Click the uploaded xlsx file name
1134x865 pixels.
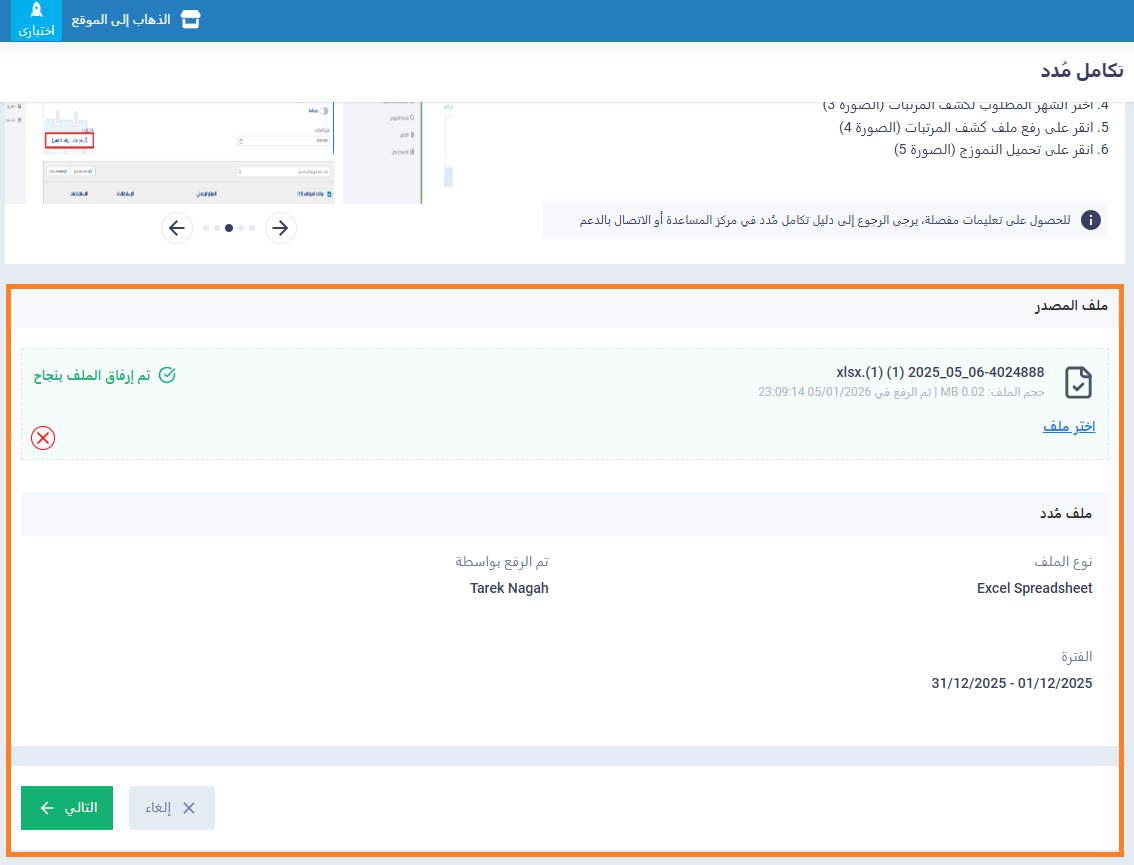point(940,372)
